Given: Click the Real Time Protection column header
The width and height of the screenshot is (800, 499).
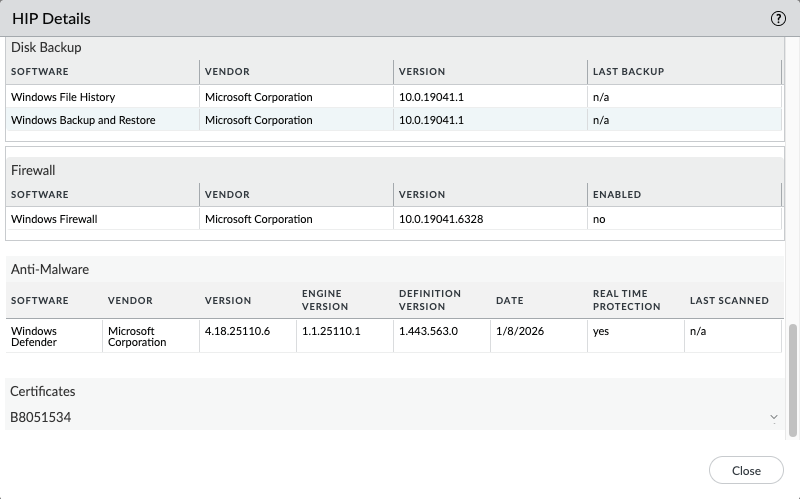Looking at the screenshot, I should click(627, 300).
